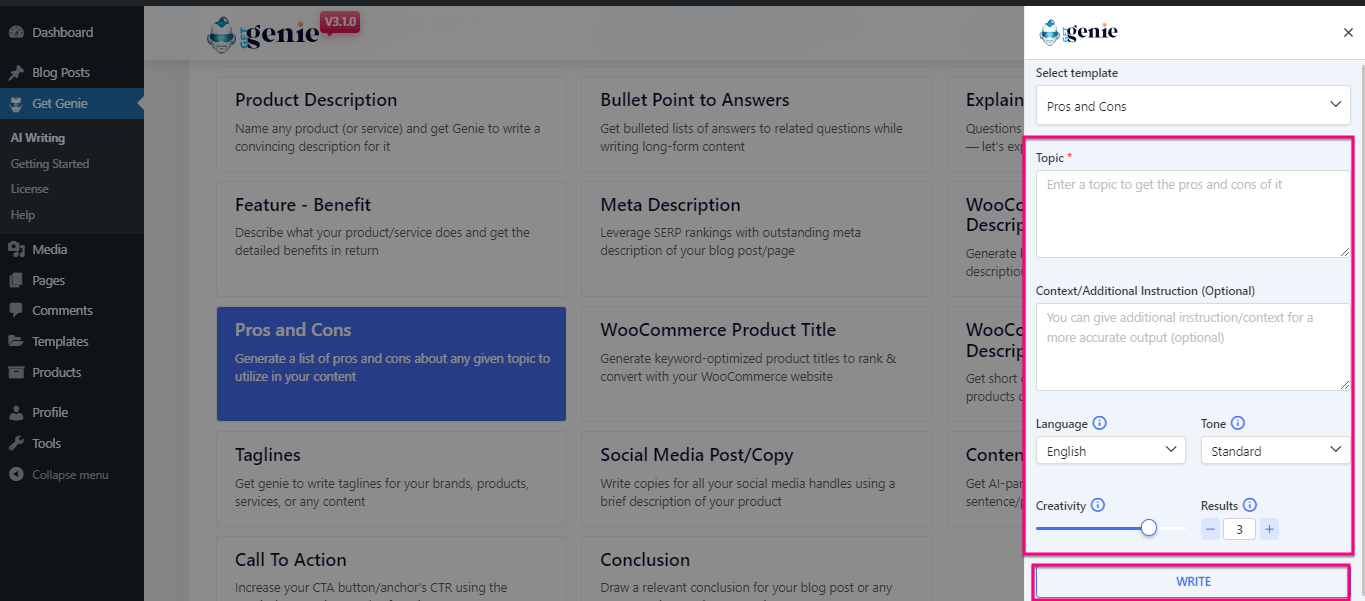Adjust the Creativity slider handle
The width and height of the screenshot is (1365, 601).
pos(1149,528)
